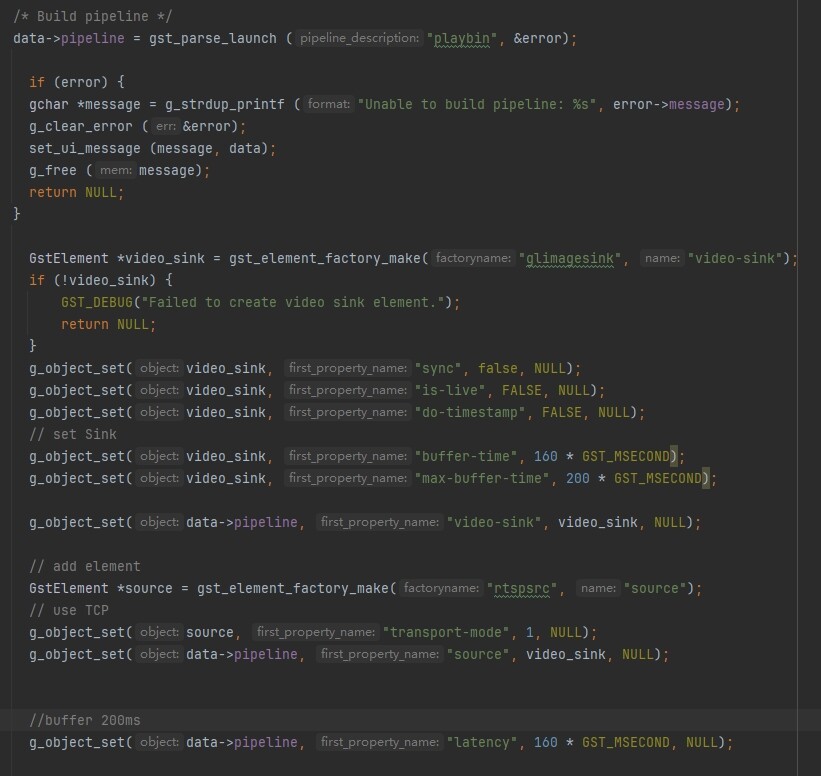Click the "/* Build pipeline */" comment
The image size is (821, 776).
[92, 16]
